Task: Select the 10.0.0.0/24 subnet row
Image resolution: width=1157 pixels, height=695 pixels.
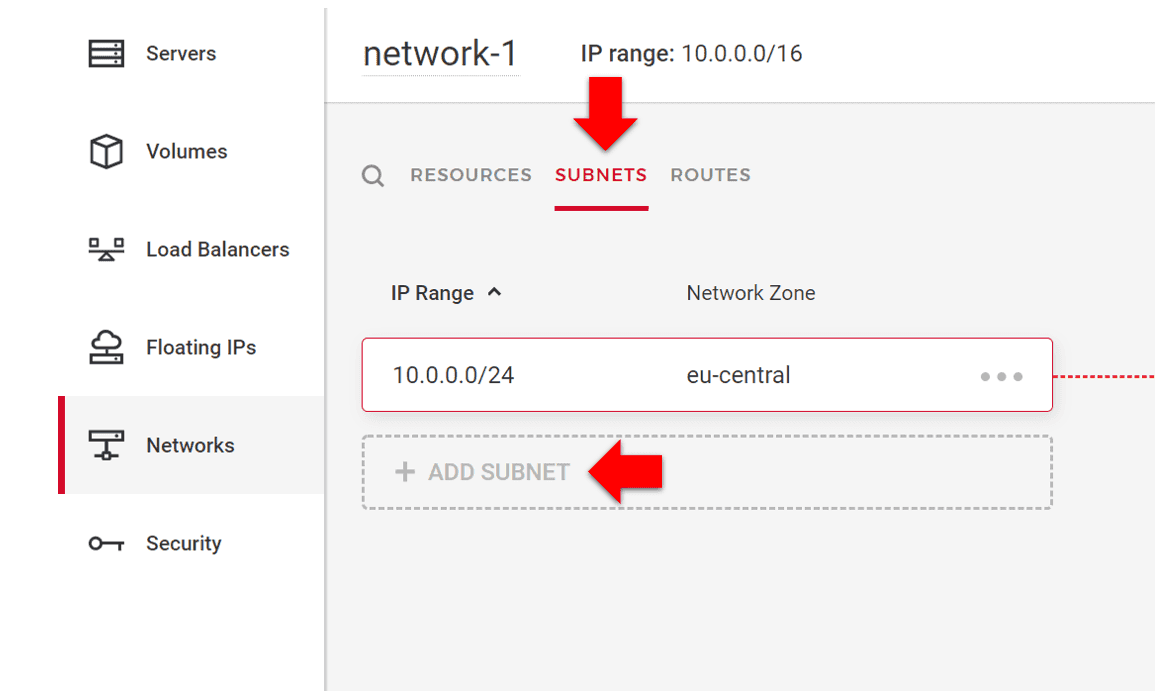Action: click(600, 375)
